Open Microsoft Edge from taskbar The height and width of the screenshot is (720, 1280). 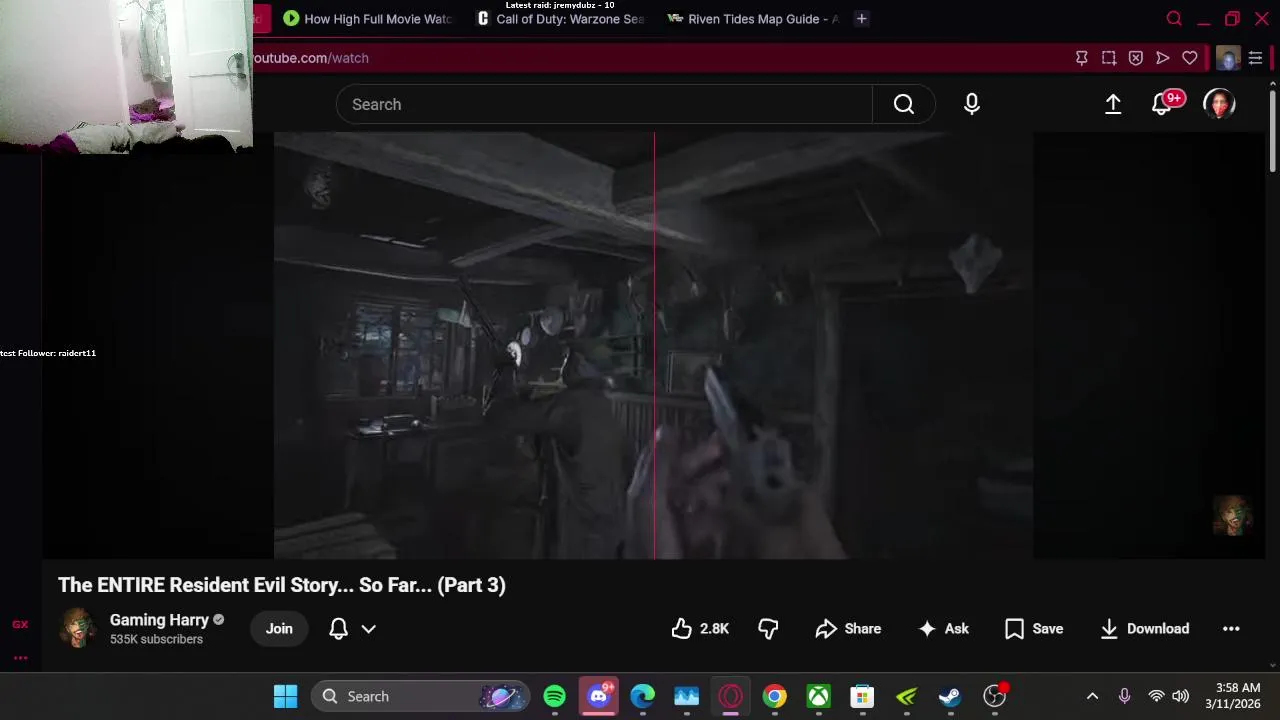642,696
